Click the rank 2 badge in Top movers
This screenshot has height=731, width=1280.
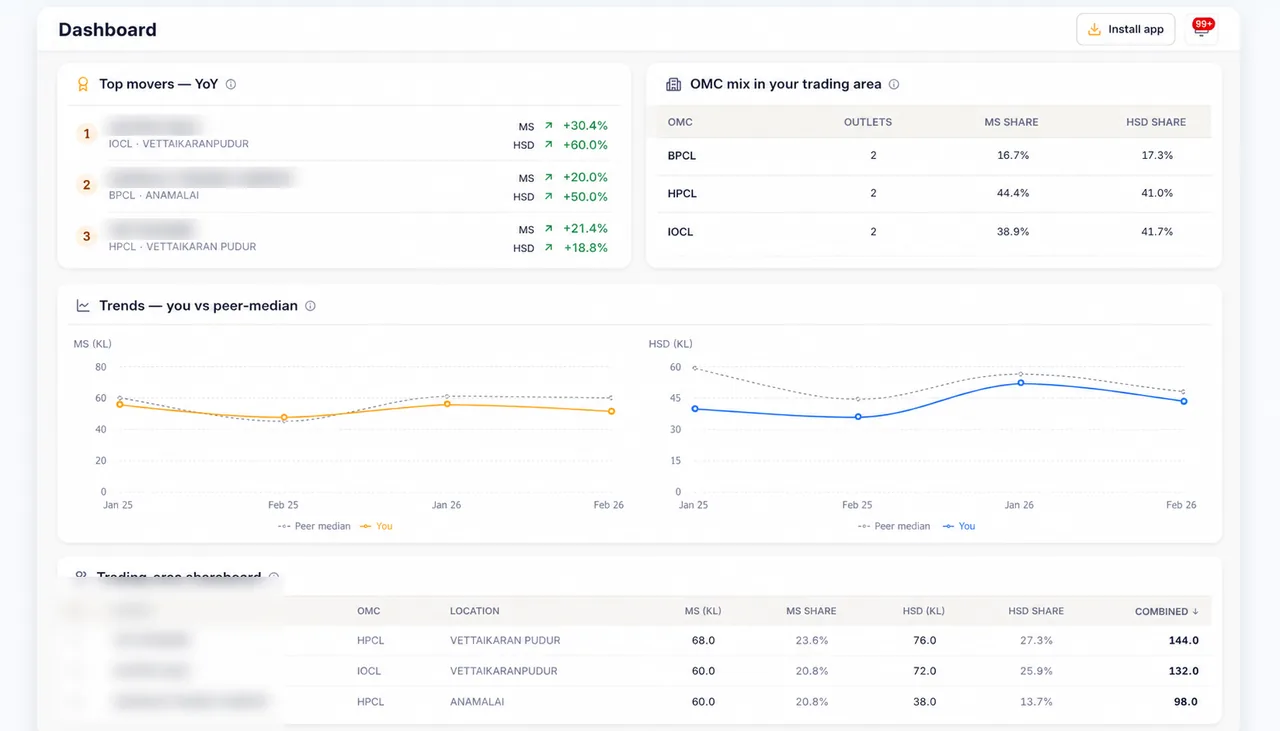click(87, 185)
